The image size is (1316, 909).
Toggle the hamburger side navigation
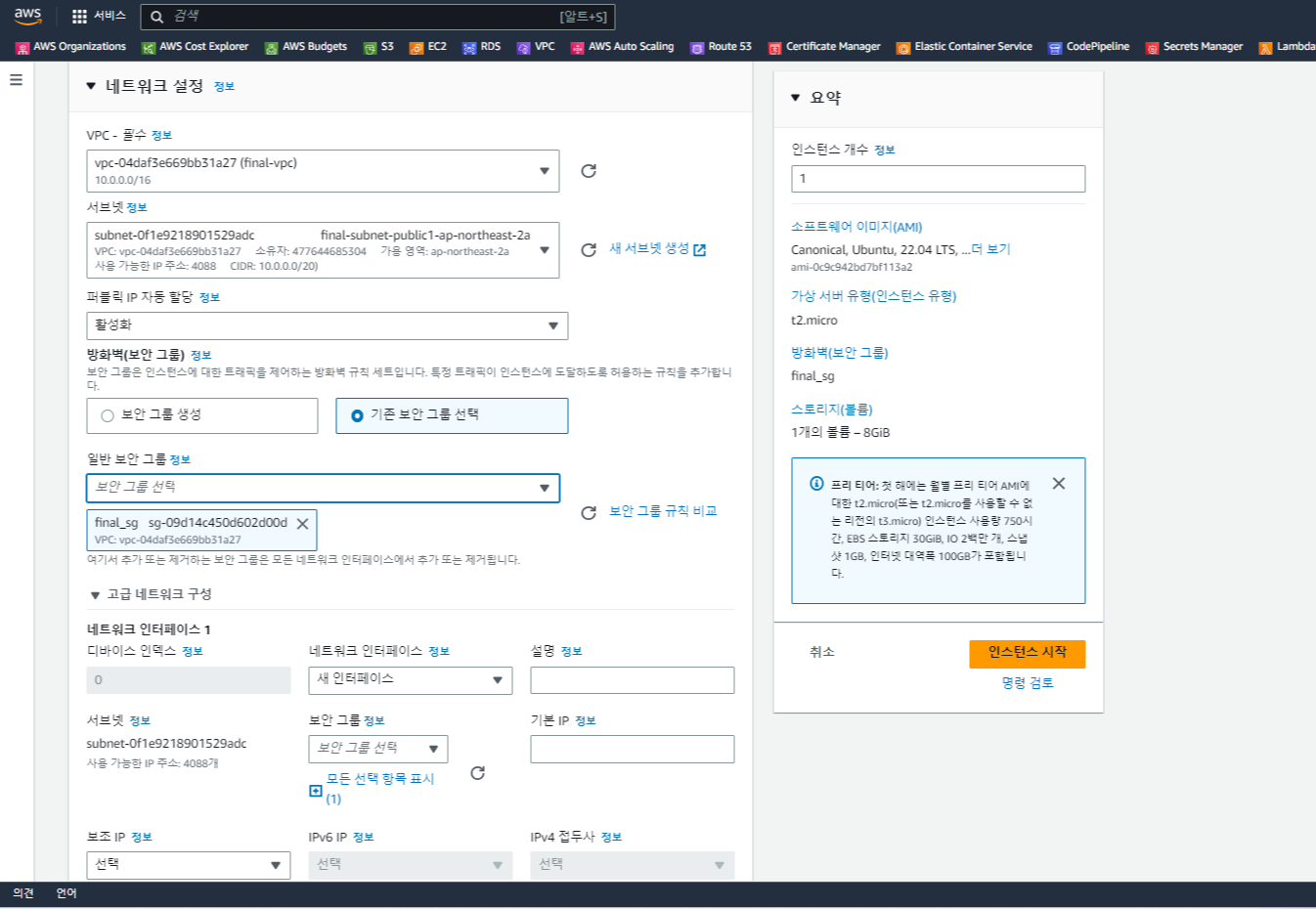pos(16,80)
